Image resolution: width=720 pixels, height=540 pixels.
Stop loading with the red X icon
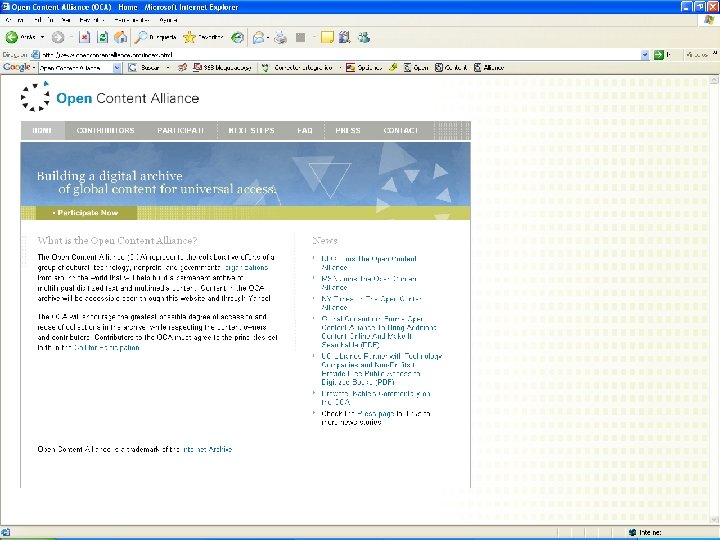[x=84, y=38]
